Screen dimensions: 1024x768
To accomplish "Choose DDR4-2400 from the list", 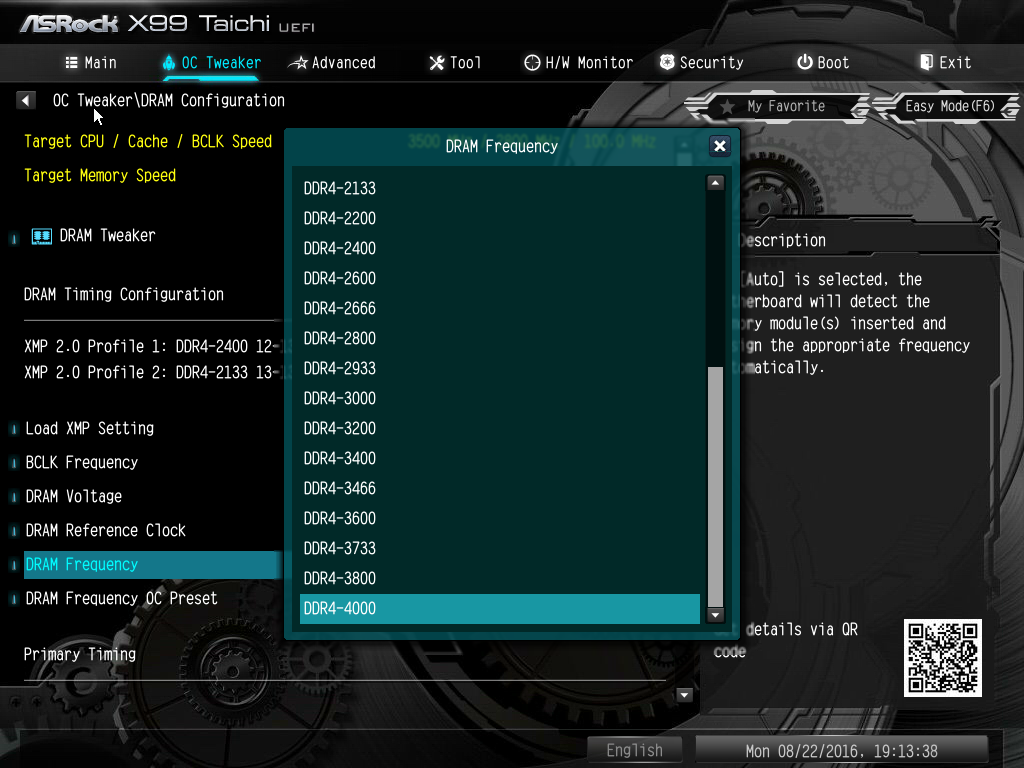I will pos(500,248).
